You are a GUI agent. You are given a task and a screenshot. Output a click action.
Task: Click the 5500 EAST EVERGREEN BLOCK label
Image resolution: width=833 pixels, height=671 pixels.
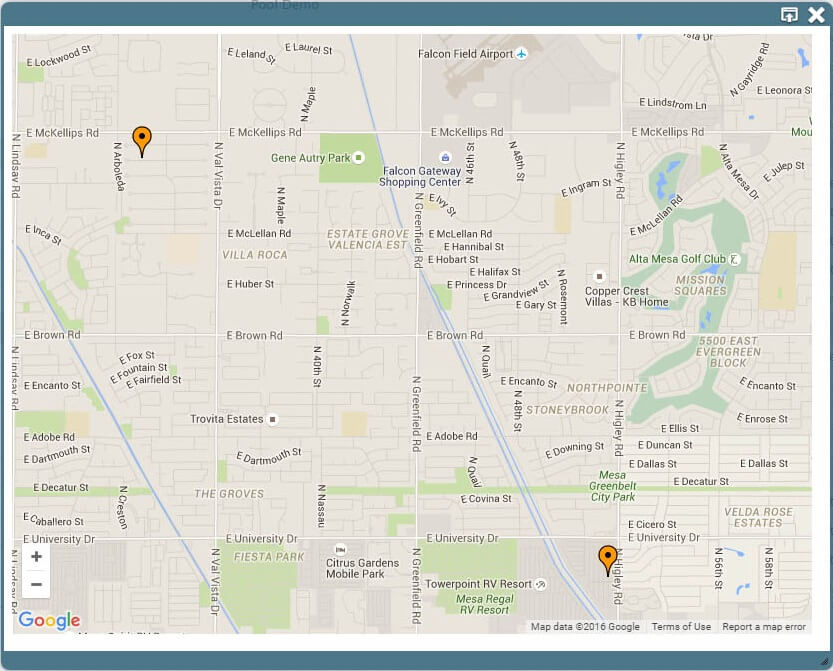[x=728, y=352]
